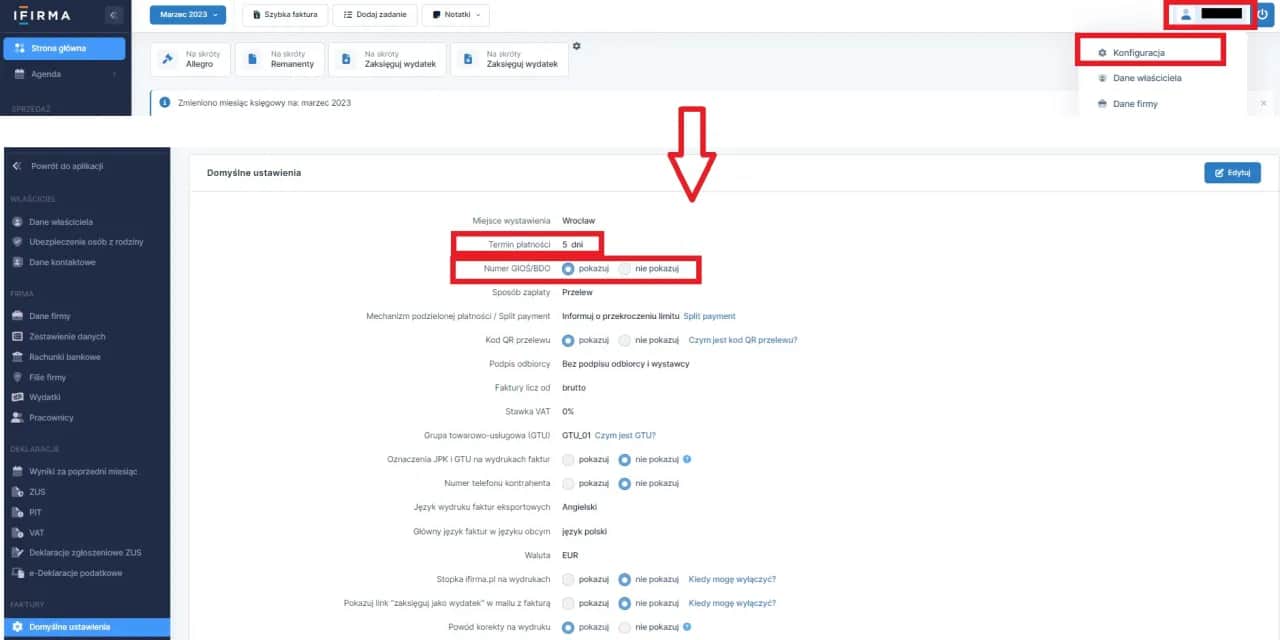Open Konfiguracja from the user menu

(1139, 50)
